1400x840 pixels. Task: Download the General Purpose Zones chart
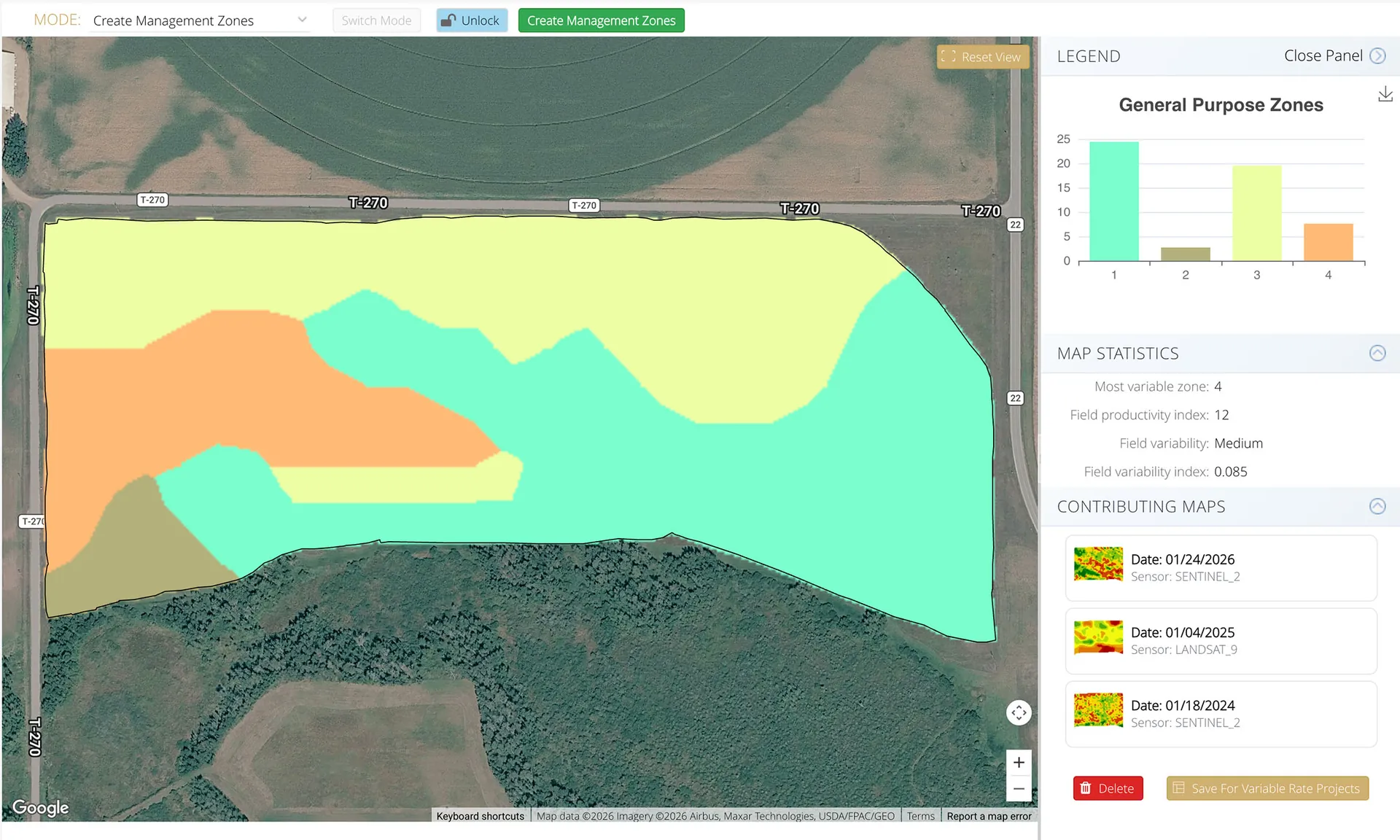tap(1385, 94)
